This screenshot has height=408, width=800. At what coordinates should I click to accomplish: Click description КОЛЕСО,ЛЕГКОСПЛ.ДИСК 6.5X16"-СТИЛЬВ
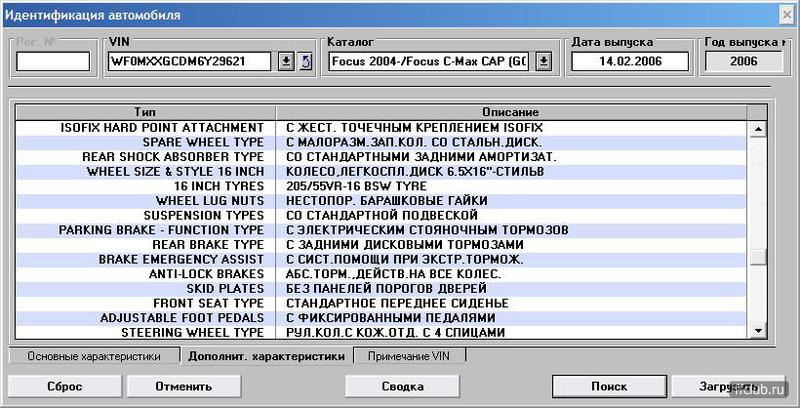tap(415, 172)
